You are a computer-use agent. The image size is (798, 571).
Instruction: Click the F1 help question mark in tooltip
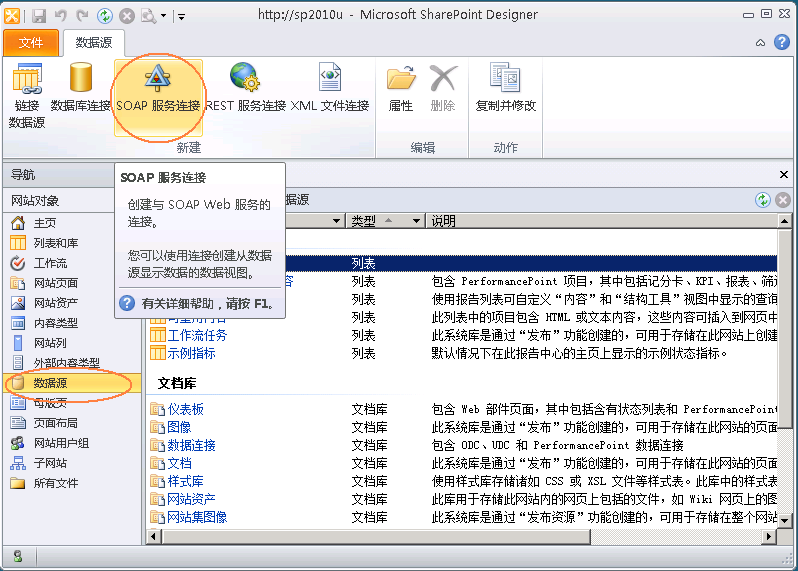point(127,303)
